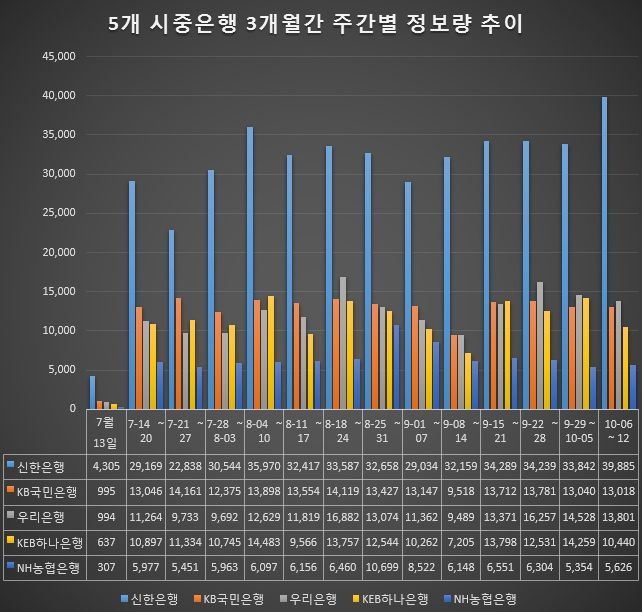Screen dimensions: 642x612
Task: Click KB국민은행 legend key icon in data table
Action: coord(9,490)
